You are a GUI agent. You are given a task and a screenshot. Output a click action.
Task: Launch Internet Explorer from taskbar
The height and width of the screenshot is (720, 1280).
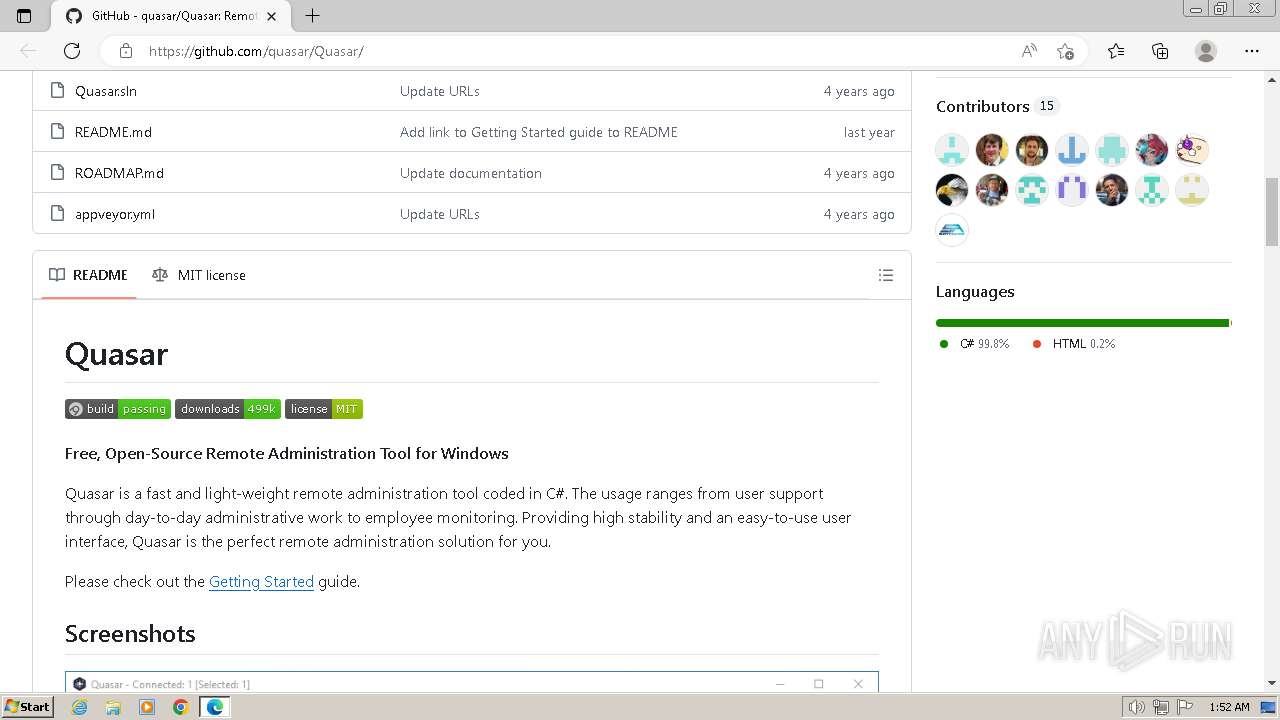click(x=80, y=707)
